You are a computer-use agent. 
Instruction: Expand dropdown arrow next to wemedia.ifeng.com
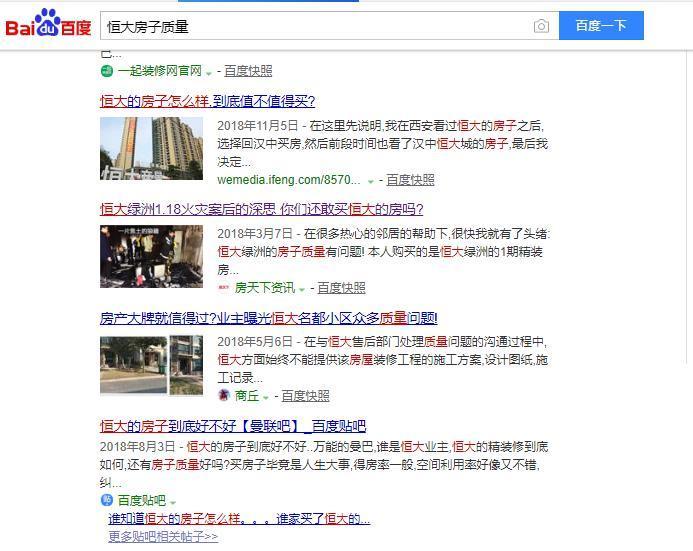coord(371,182)
